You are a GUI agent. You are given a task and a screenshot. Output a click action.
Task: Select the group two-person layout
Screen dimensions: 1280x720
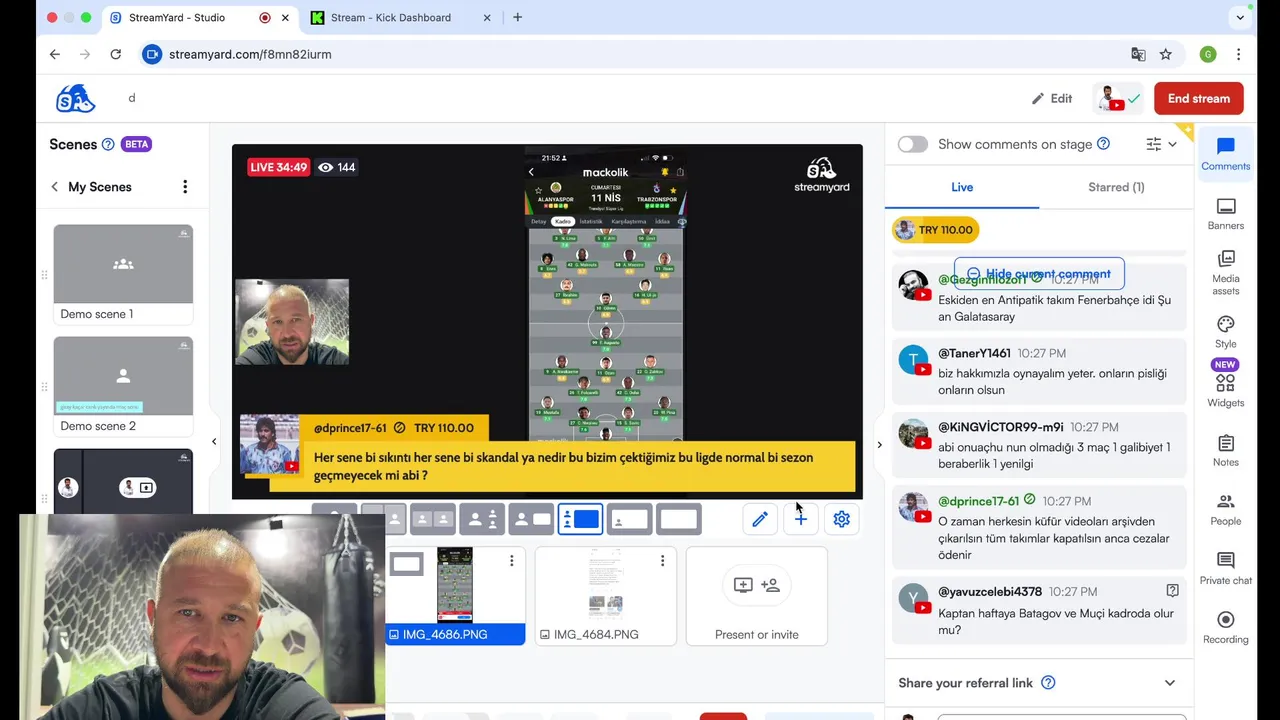(434, 519)
